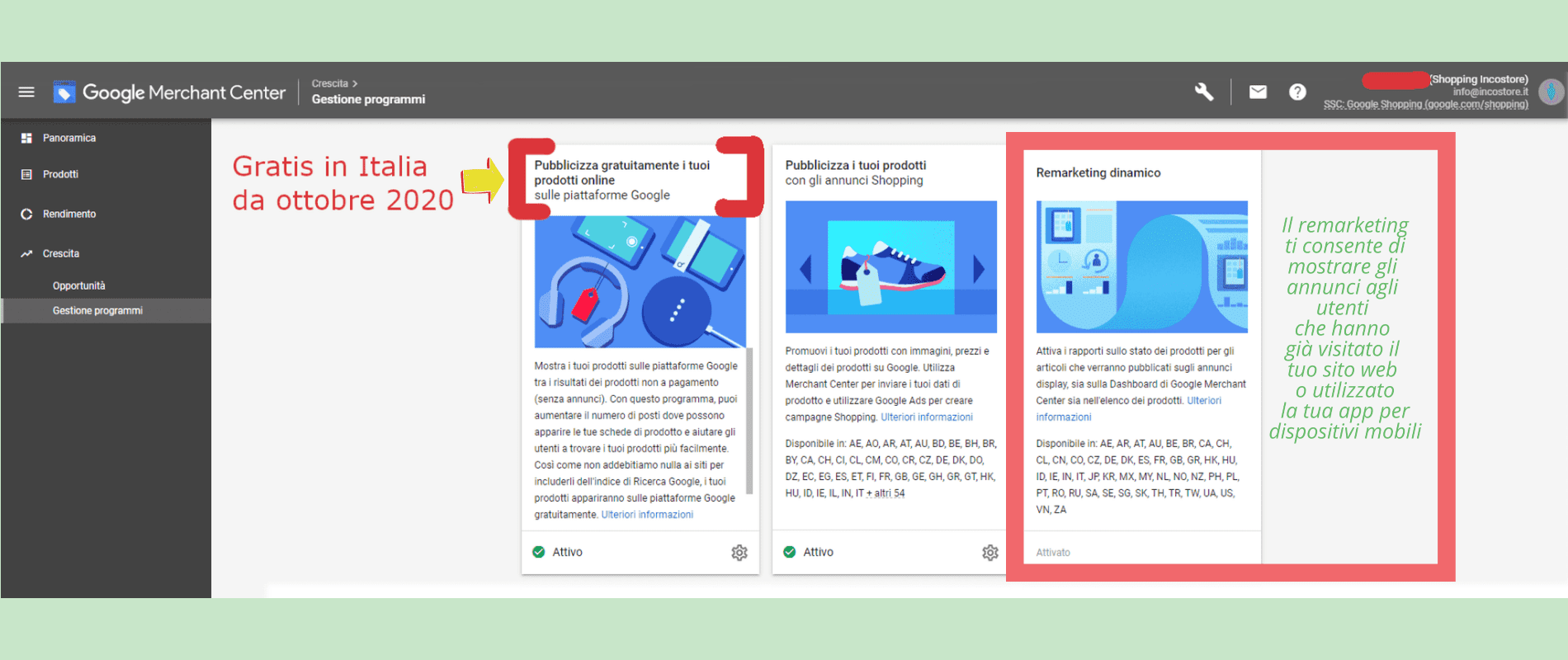
Task: Open settings gear of Shopping ads card
Action: [990, 552]
